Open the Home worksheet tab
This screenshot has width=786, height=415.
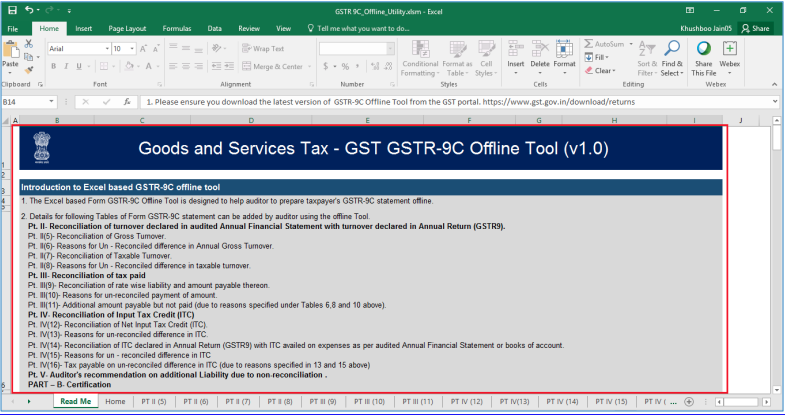115,401
